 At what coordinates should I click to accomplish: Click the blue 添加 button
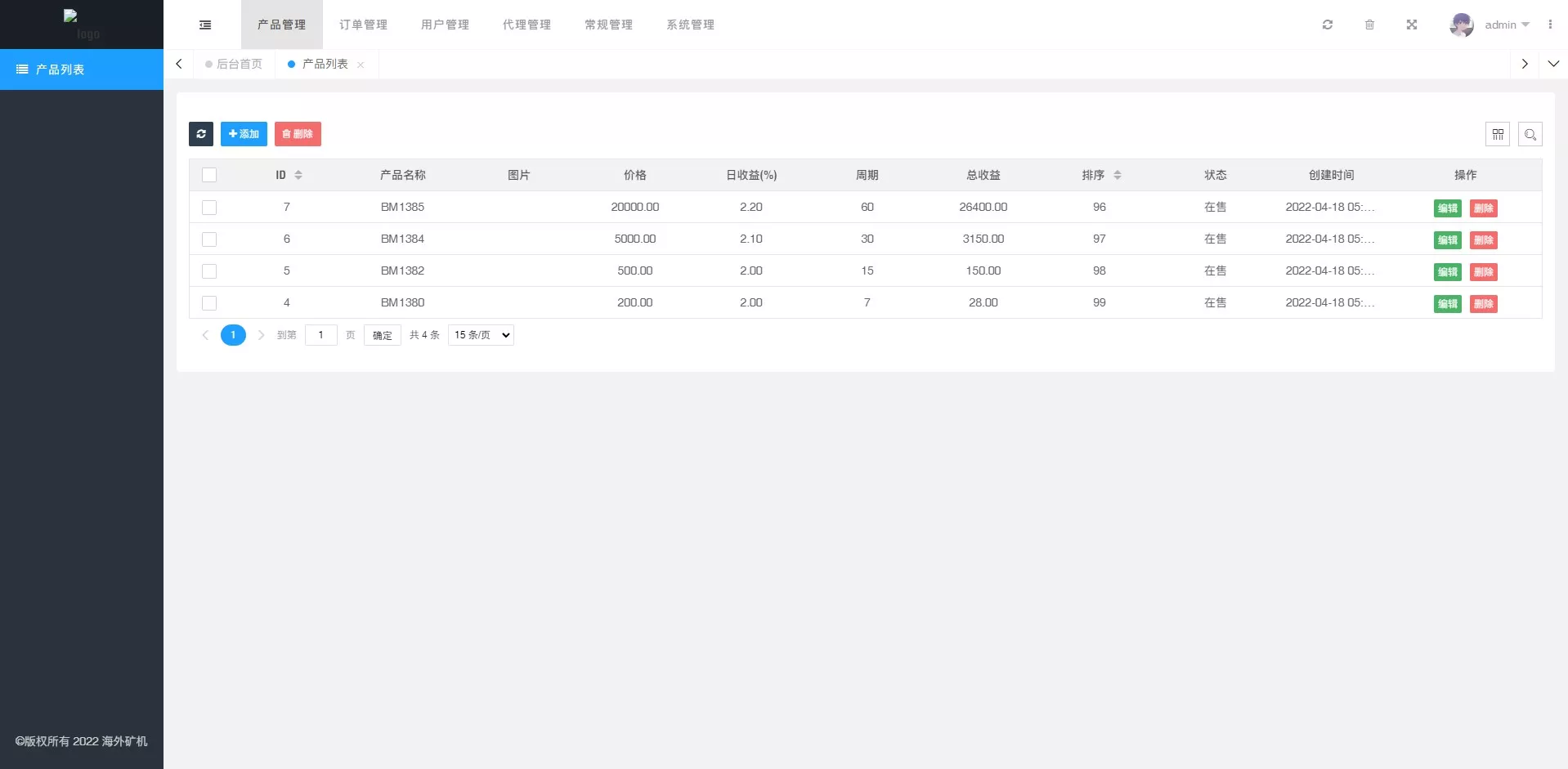[x=244, y=134]
